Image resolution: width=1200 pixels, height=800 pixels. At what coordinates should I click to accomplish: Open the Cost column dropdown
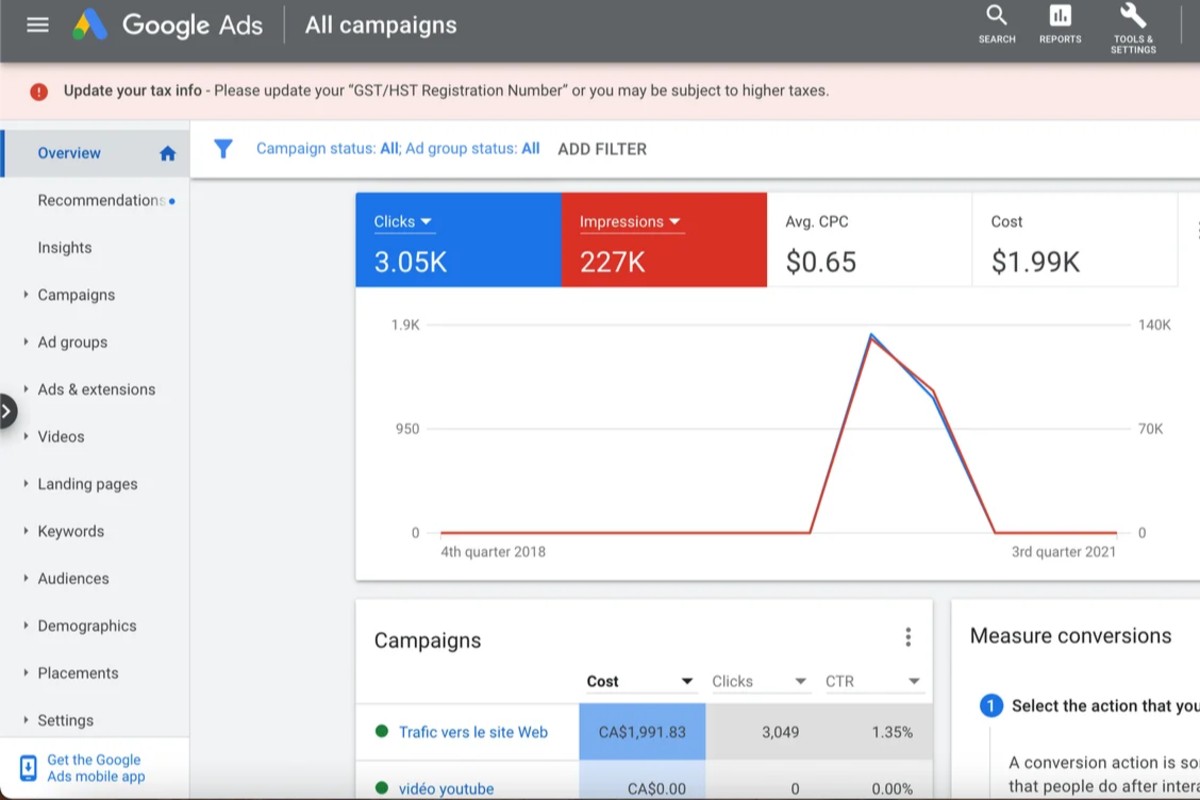coord(688,680)
